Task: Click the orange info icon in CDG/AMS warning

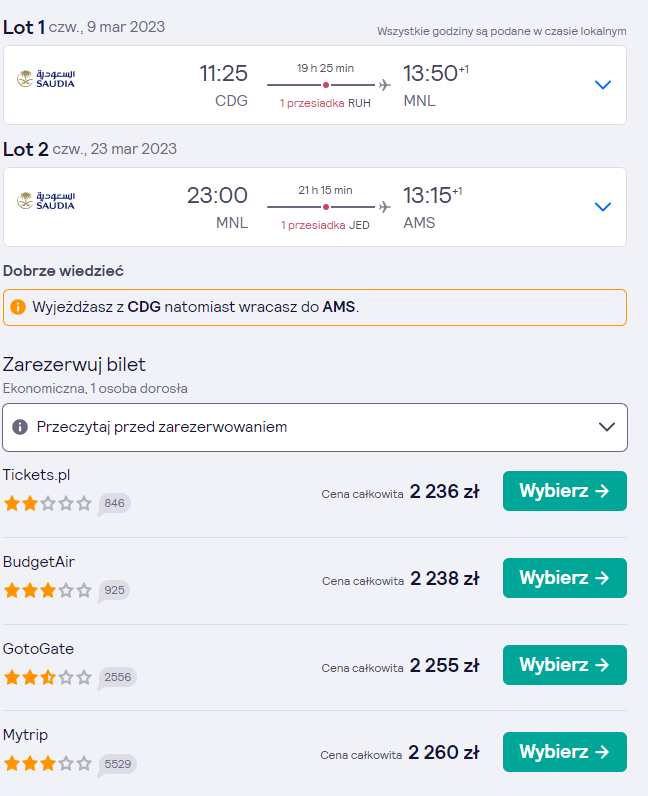Action: click(18, 307)
